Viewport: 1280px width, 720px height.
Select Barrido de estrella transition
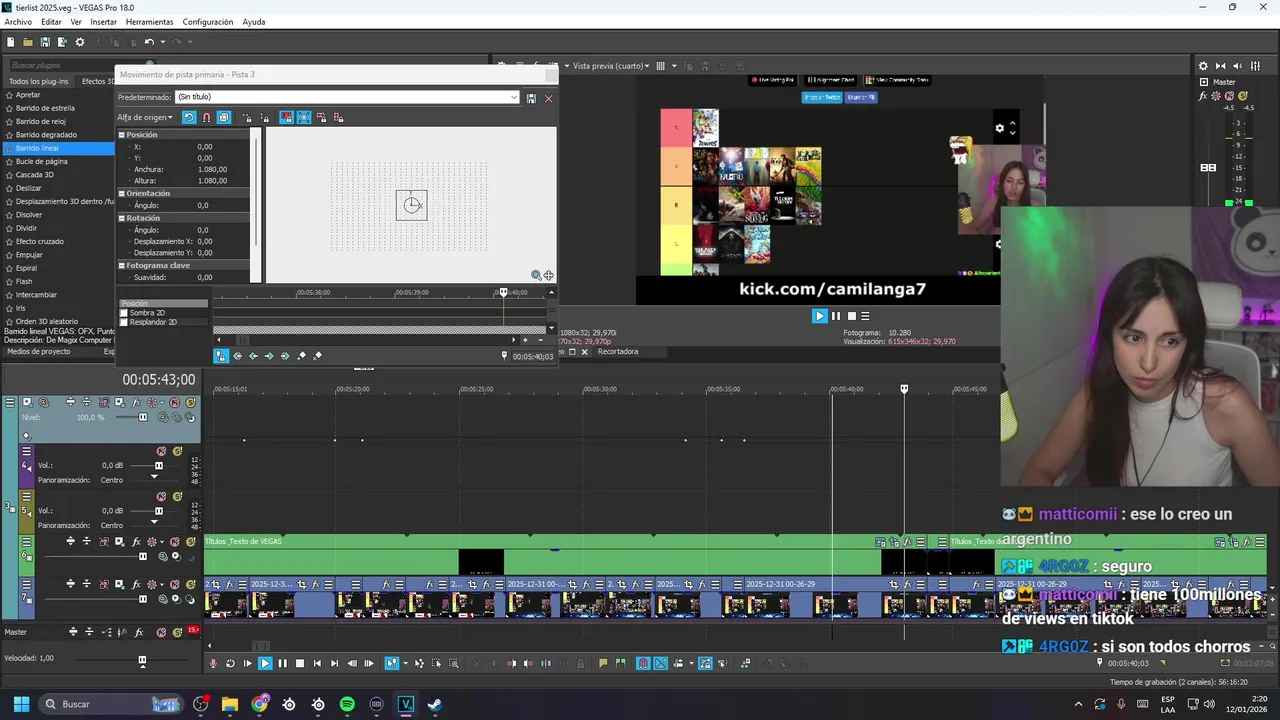click(x=45, y=108)
